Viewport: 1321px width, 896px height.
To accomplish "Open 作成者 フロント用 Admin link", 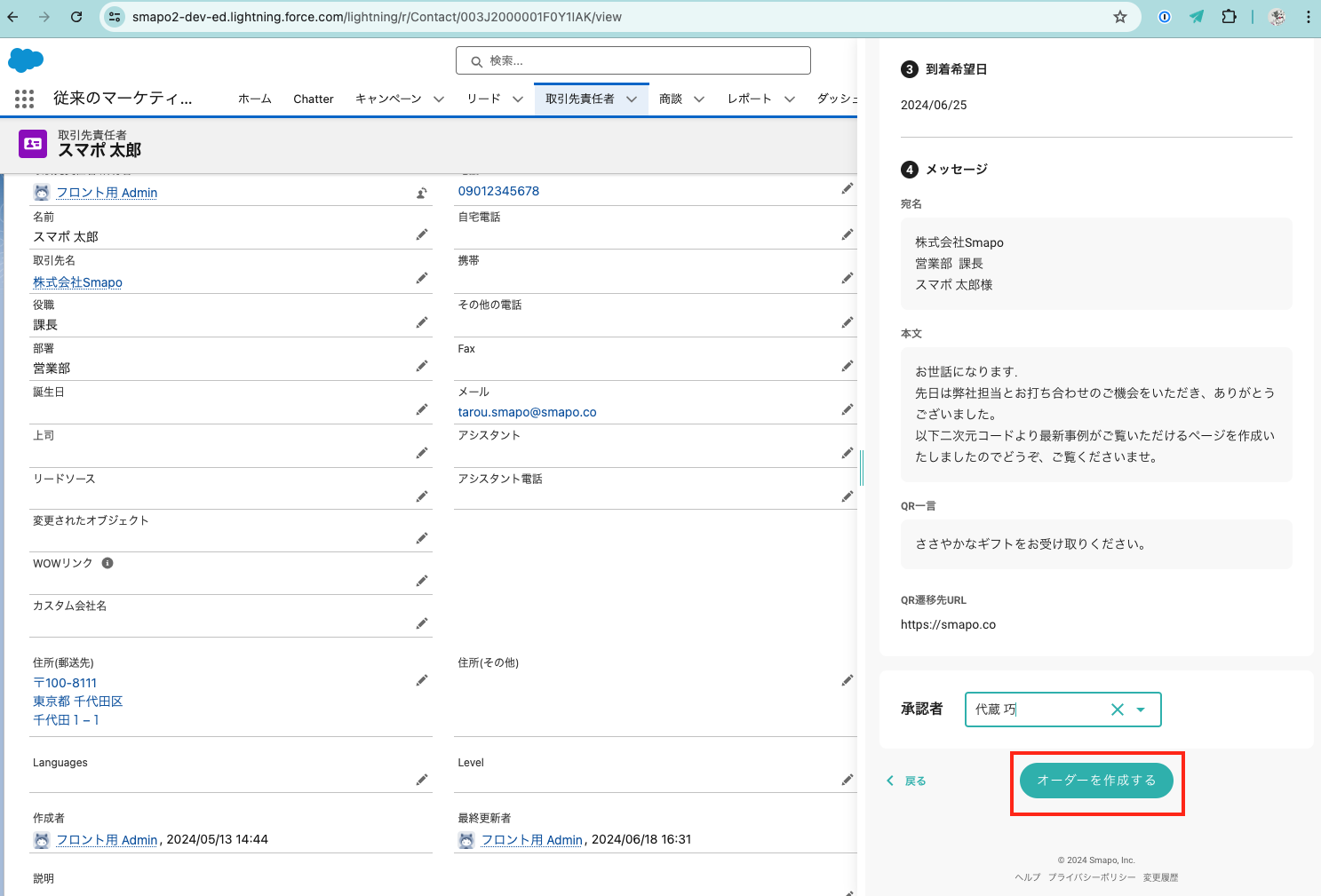I will [107, 839].
